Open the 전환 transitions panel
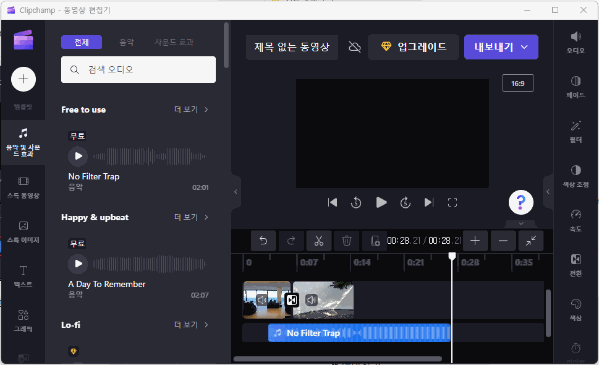 coord(576,265)
